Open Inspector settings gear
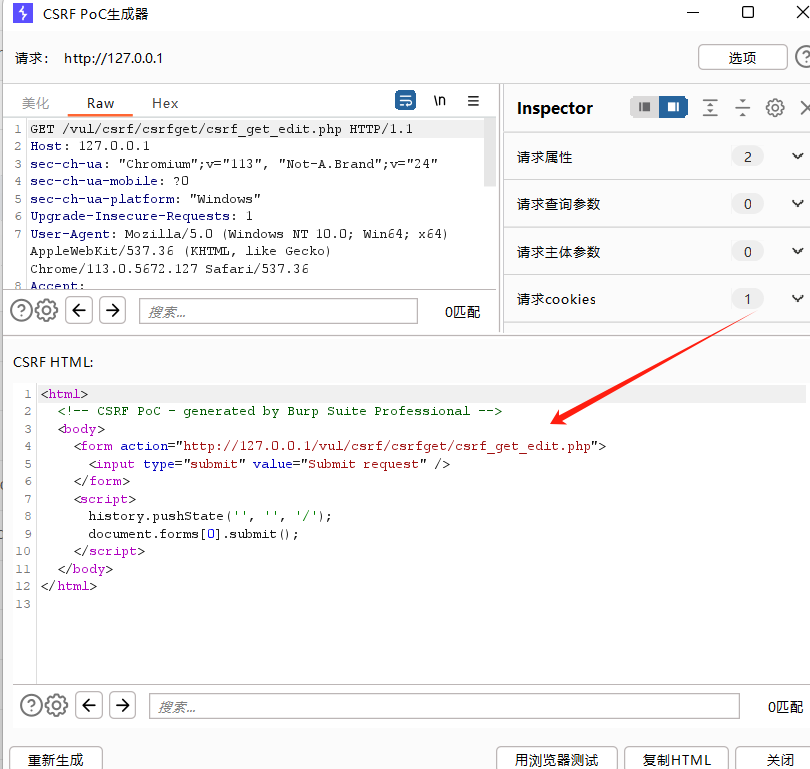This screenshot has height=769, width=810. (x=775, y=107)
